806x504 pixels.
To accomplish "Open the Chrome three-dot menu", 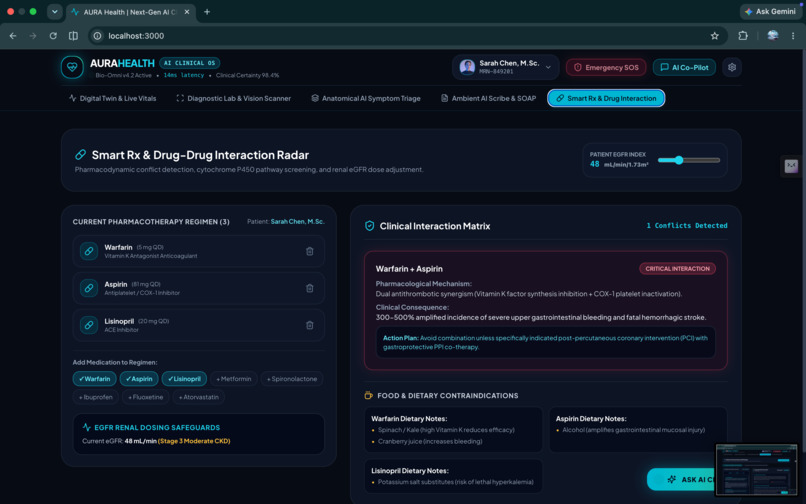I will pos(793,36).
